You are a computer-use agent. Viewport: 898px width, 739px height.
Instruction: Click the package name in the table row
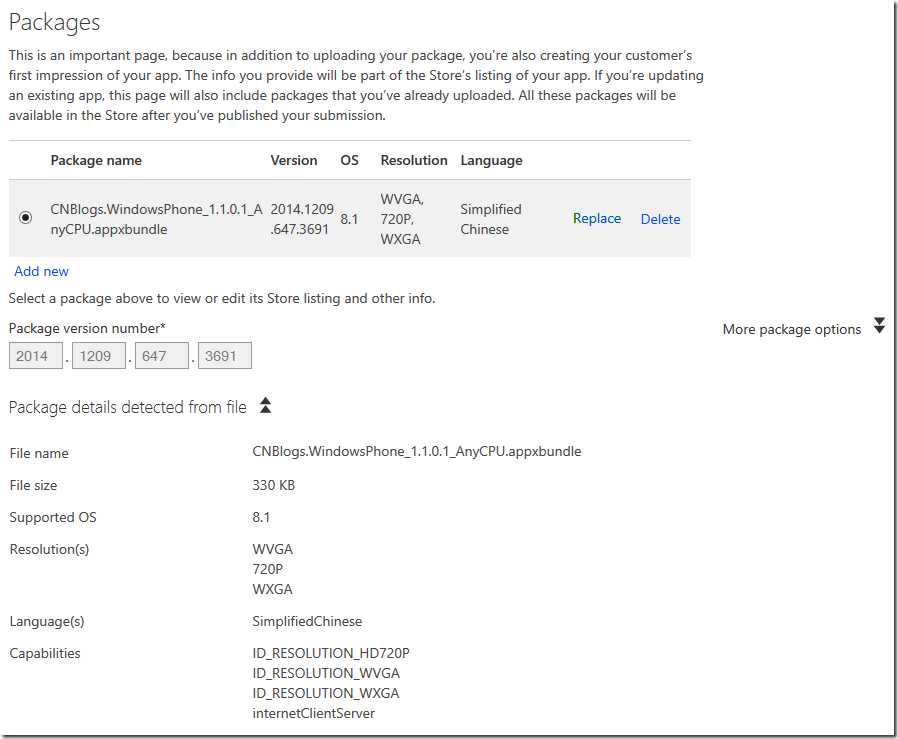point(156,219)
